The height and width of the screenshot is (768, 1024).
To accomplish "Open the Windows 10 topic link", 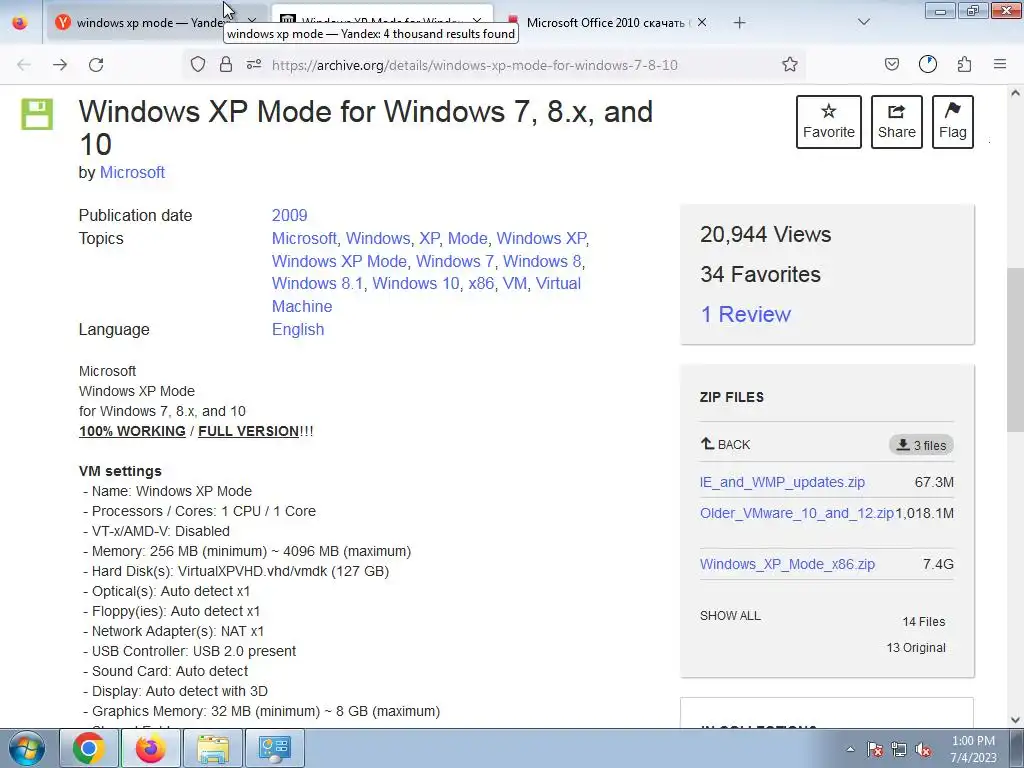I will coord(415,283).
